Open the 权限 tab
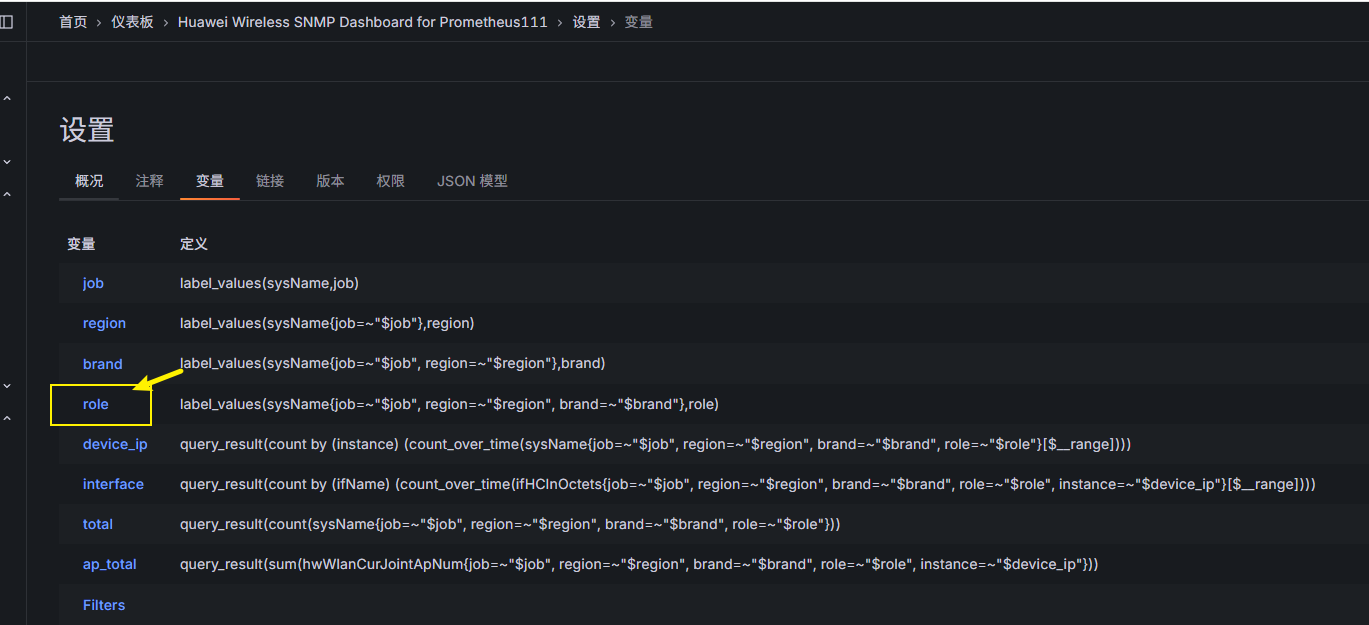This screenshot has width=1369, height=625. [x=390, y=181]
